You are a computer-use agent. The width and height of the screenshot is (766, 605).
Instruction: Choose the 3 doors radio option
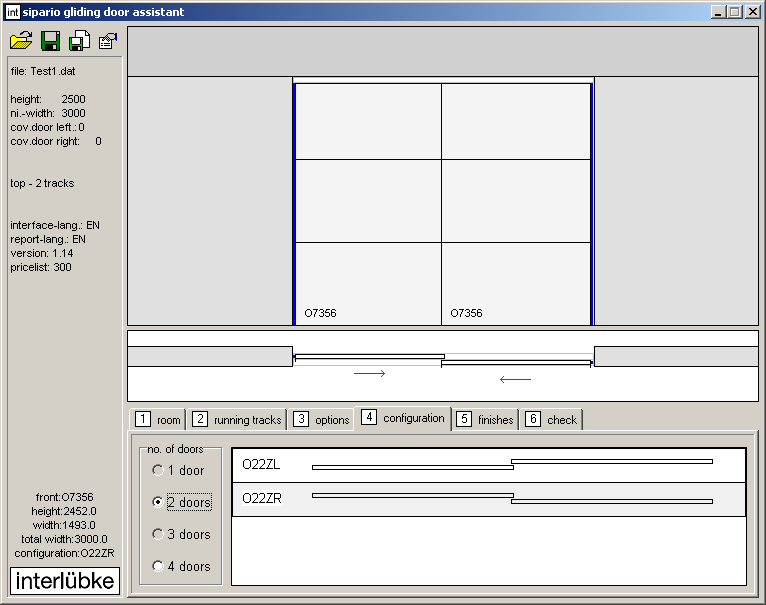click(158, 534)
